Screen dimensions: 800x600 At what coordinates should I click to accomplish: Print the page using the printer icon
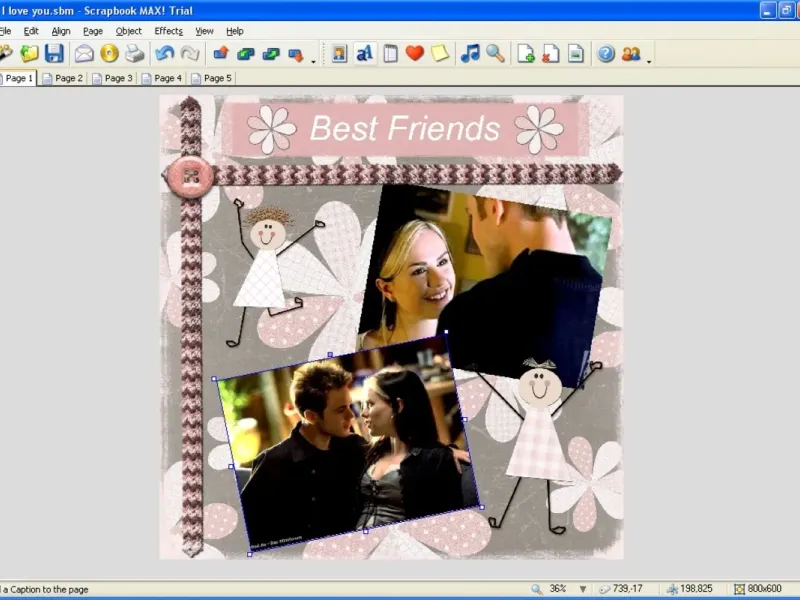pyautogui.click(x=135, y=54)
